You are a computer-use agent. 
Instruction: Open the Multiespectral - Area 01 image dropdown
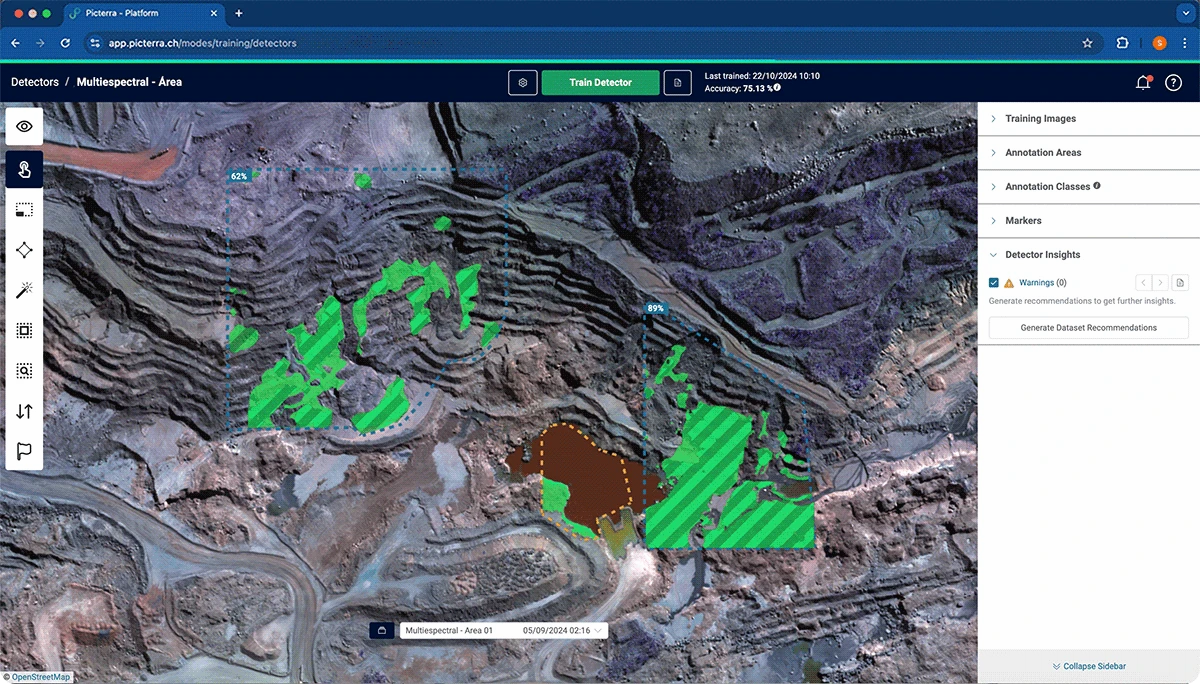504,631
